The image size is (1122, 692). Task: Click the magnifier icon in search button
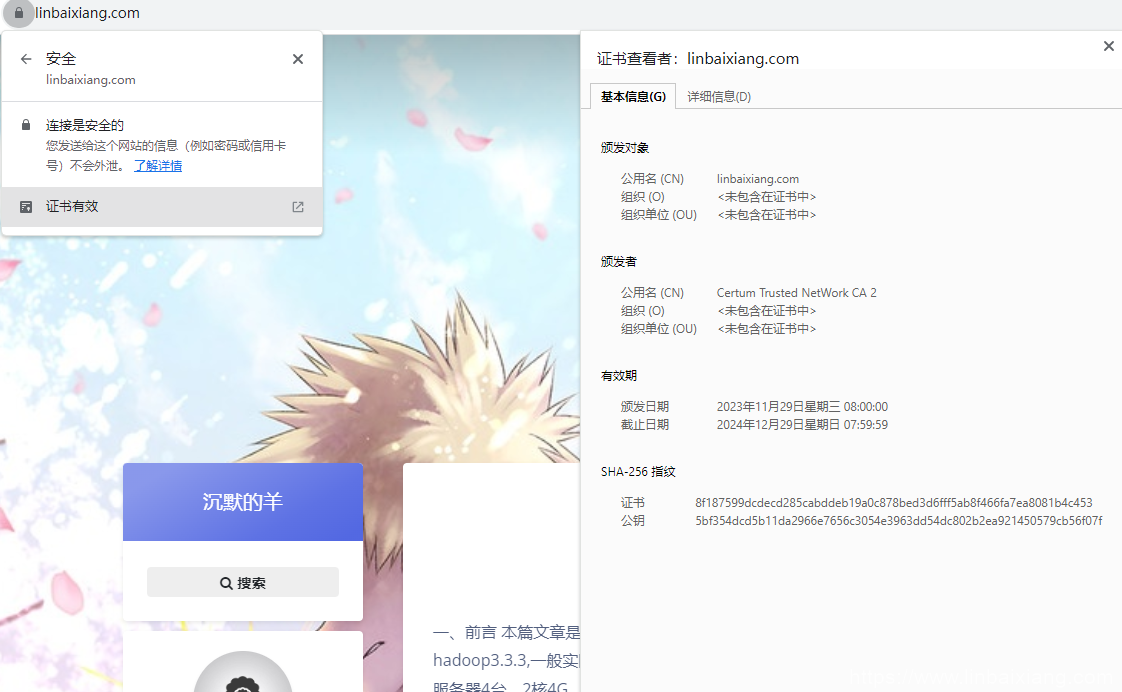(226, 583)
